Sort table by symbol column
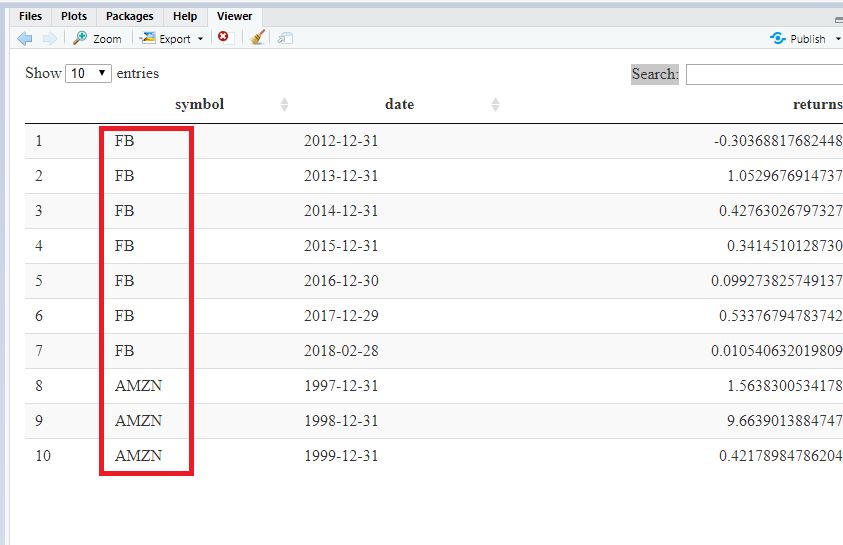 pyautogui.click(x=200, y=104)
